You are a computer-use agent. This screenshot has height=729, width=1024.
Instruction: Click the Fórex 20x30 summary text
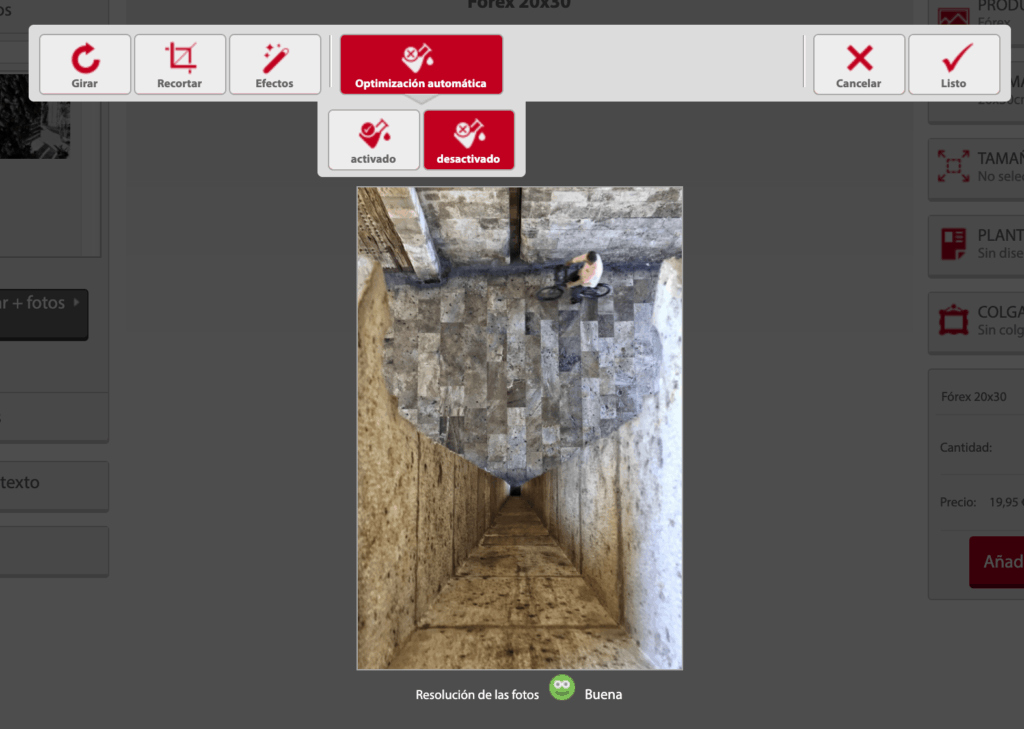coord(973,397)
